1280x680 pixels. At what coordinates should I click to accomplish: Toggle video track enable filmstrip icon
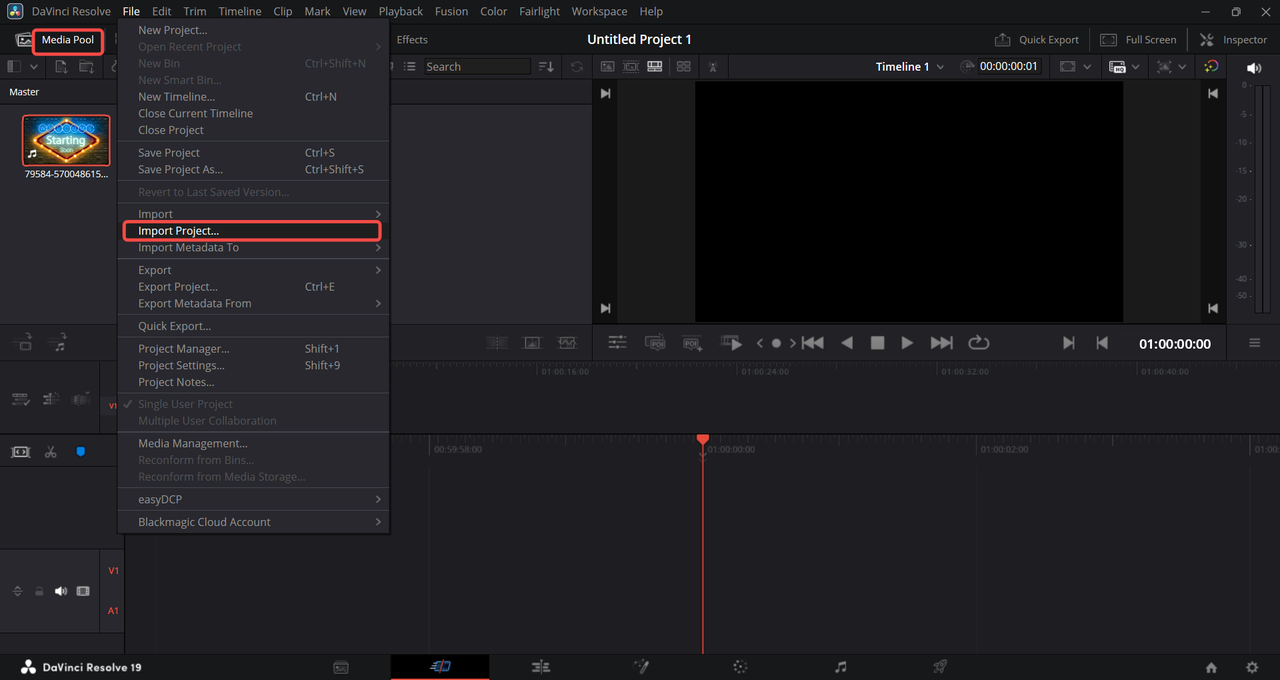click(83, 591)
